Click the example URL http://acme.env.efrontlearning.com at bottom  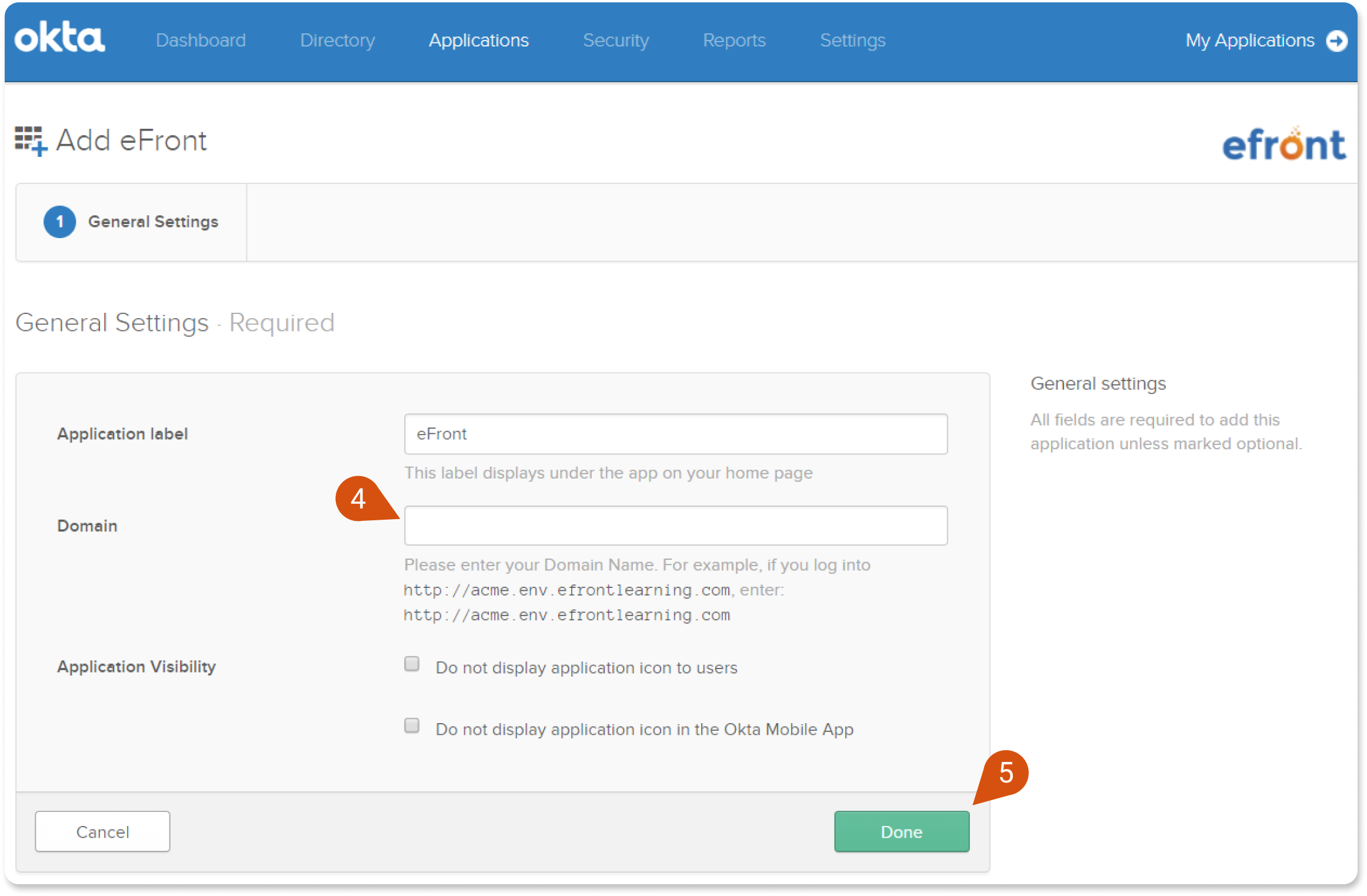coord(566,615)
